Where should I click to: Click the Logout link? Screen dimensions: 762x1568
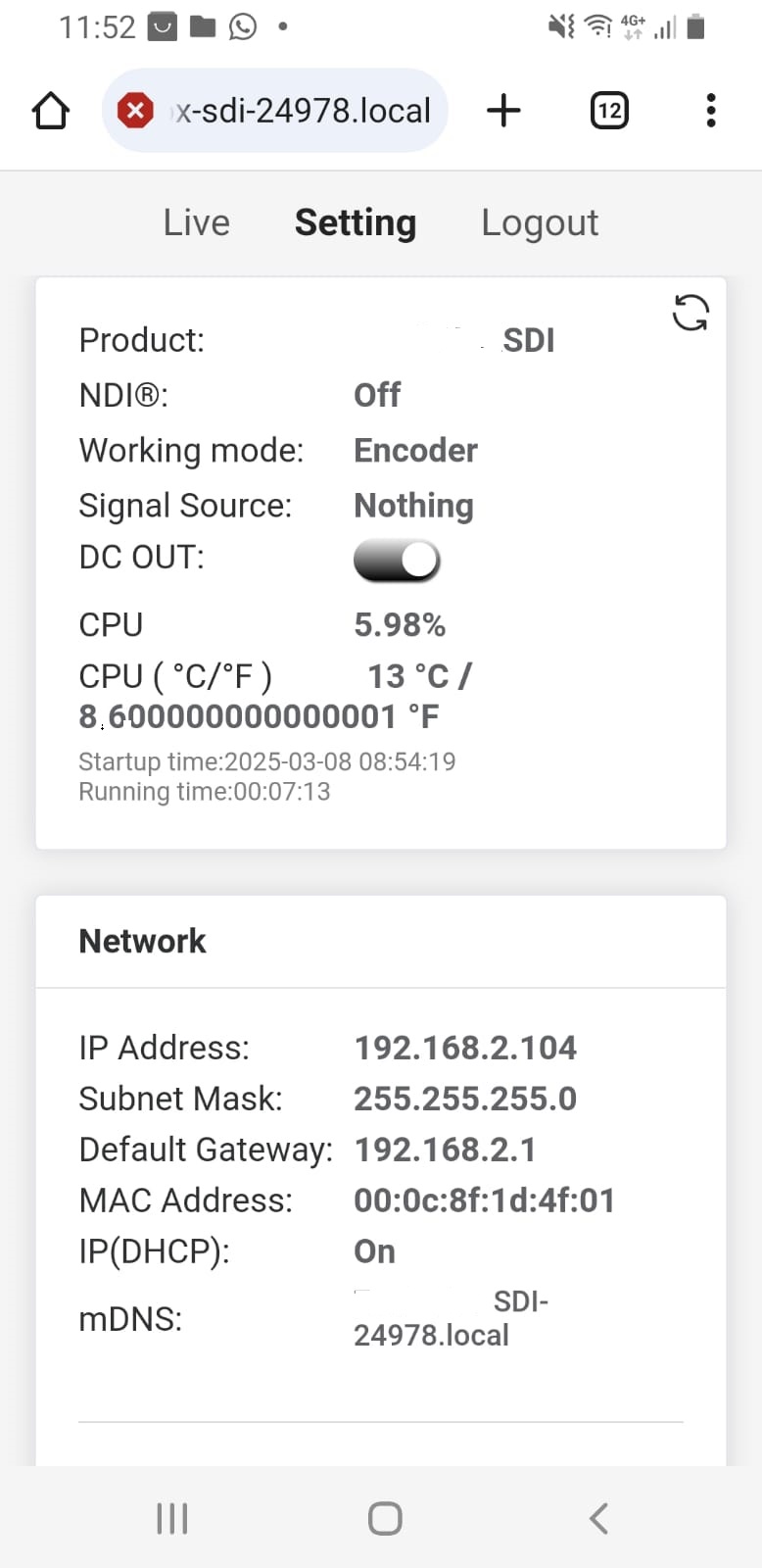[540, 222]
